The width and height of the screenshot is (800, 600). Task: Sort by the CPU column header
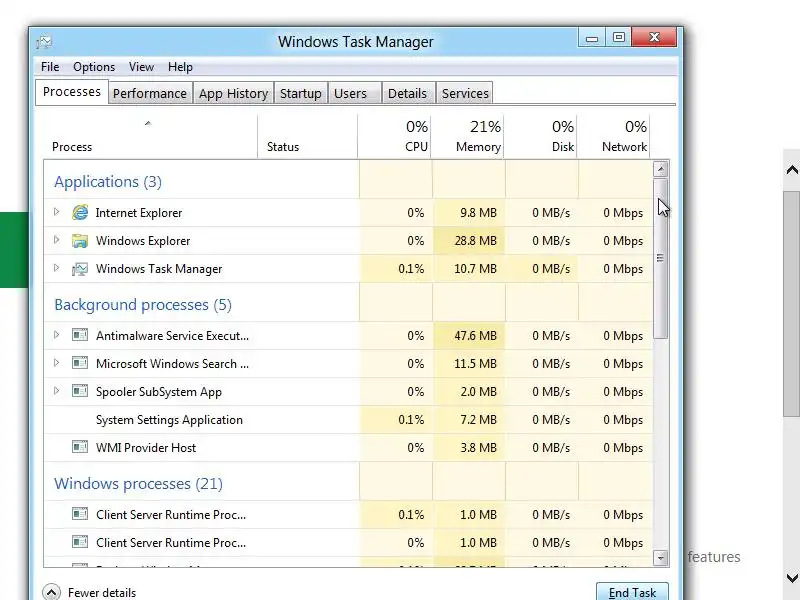394,137
